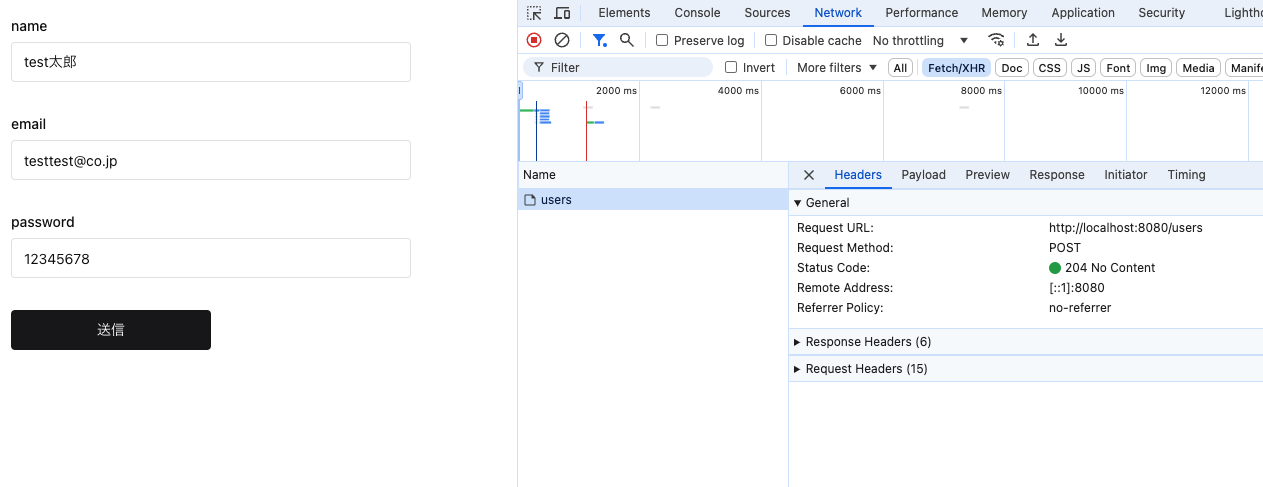Screen dimensions: 1263x487
Task: Toggle the network filter funnel icon
Action: pyautogui.click(x=599, y=40)
